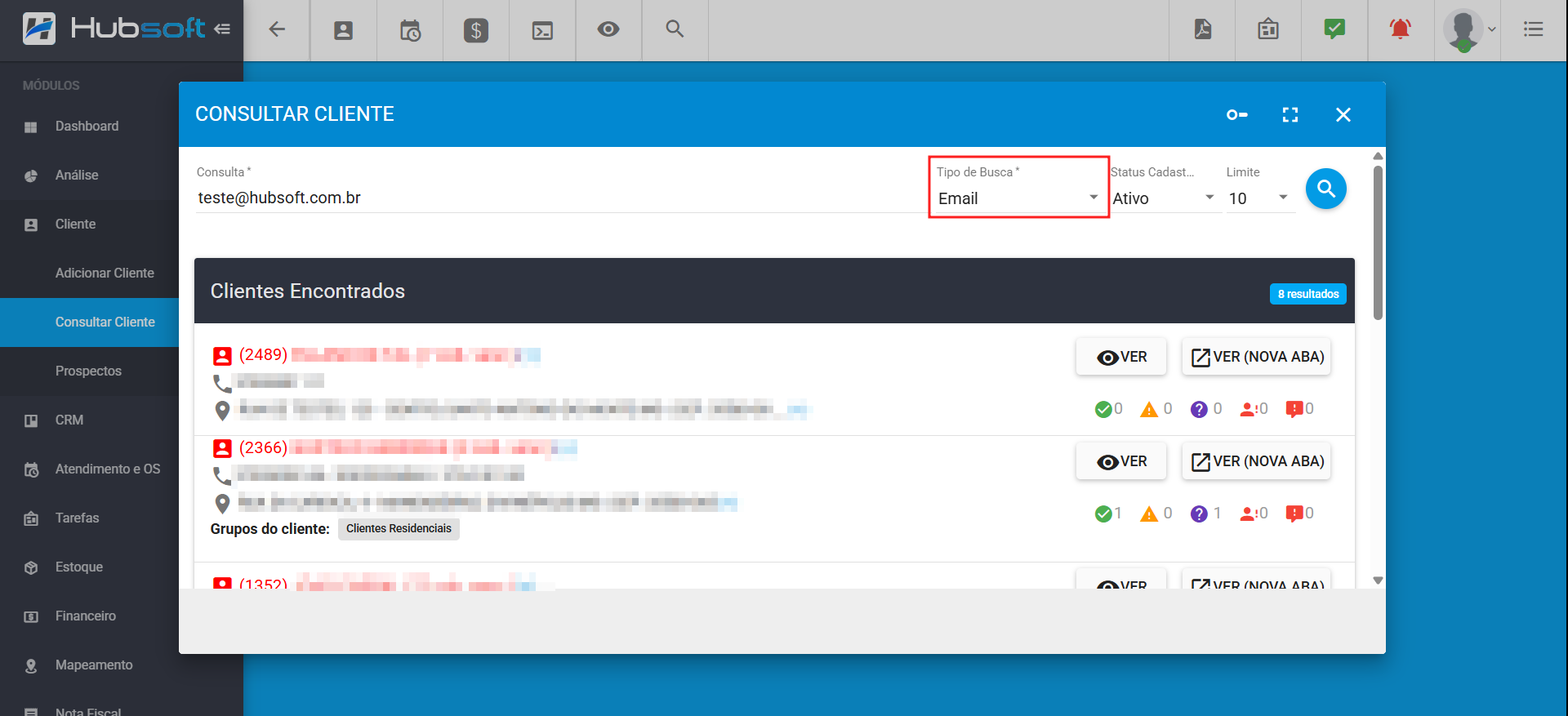Screen dimensions: 1568x716
Task: Collapse the Hubsoft sidebar menu arrow
Action: click(222, 29)
